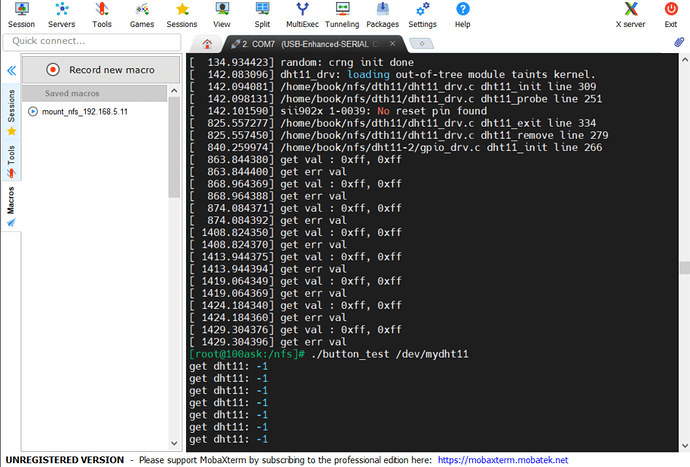
Task: Focus the Quick connect input field
Action: point(92,41)
